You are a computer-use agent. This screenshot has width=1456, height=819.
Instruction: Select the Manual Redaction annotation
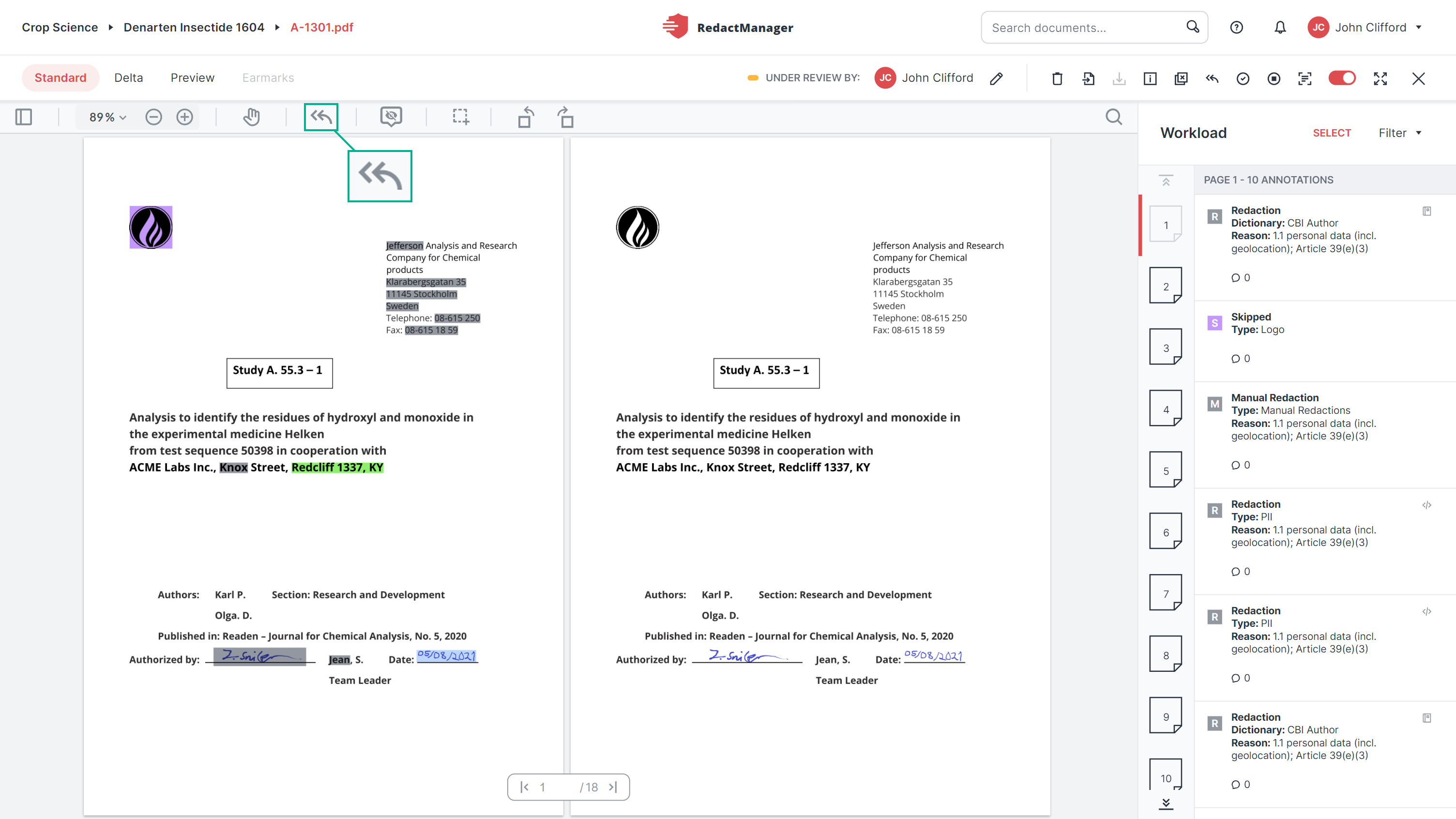tap(1325, 435)
